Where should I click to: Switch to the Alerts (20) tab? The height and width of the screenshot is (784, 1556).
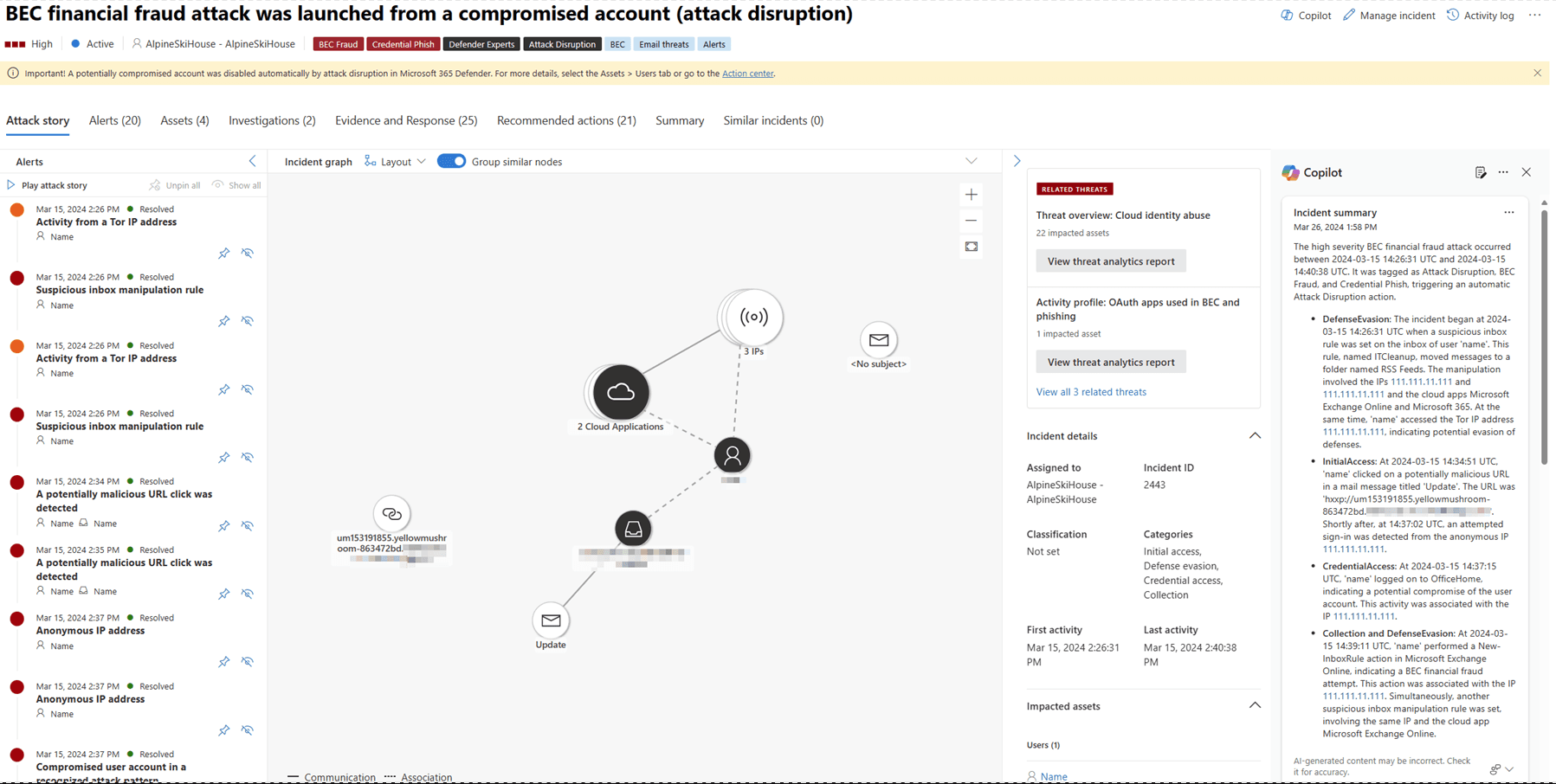click(115, 120)
